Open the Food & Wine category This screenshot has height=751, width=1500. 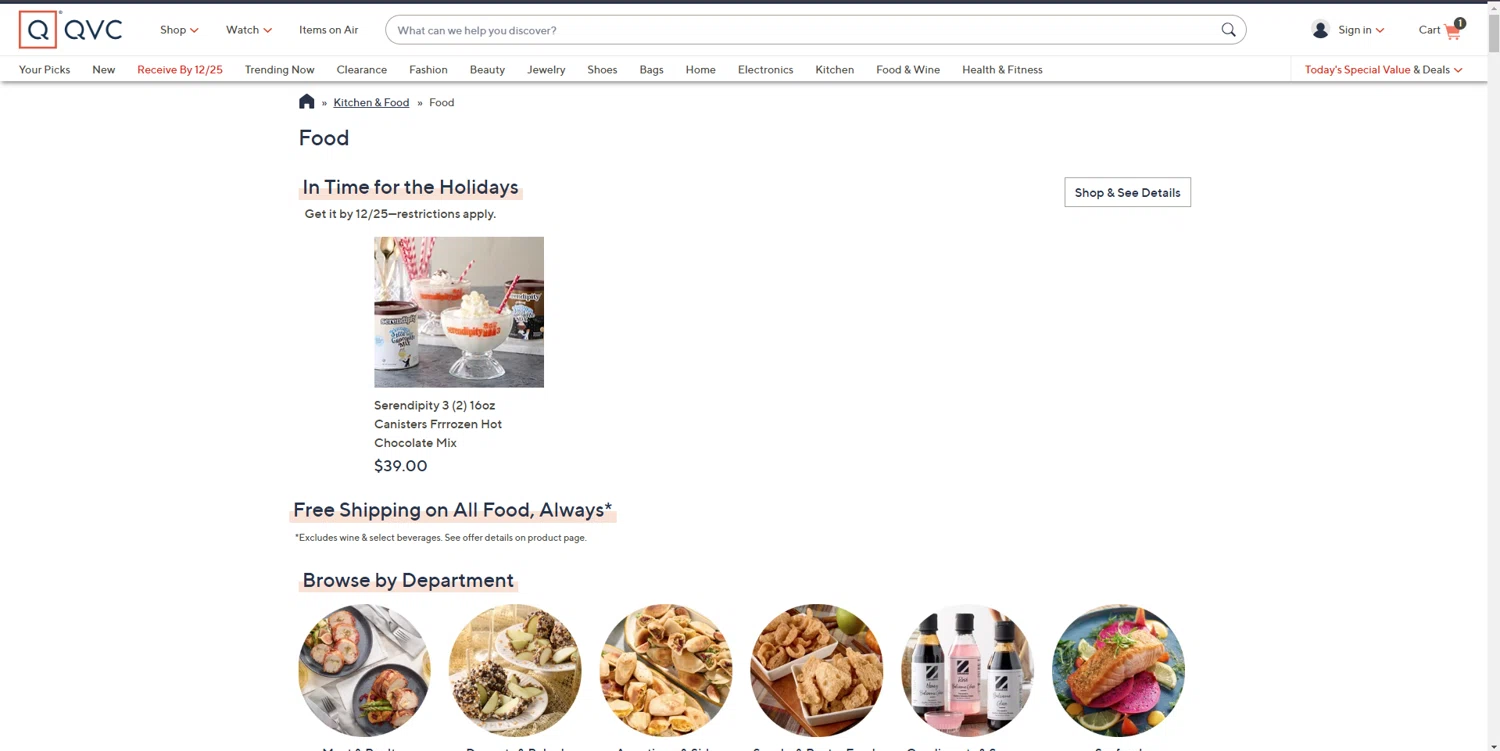(908, 70)
